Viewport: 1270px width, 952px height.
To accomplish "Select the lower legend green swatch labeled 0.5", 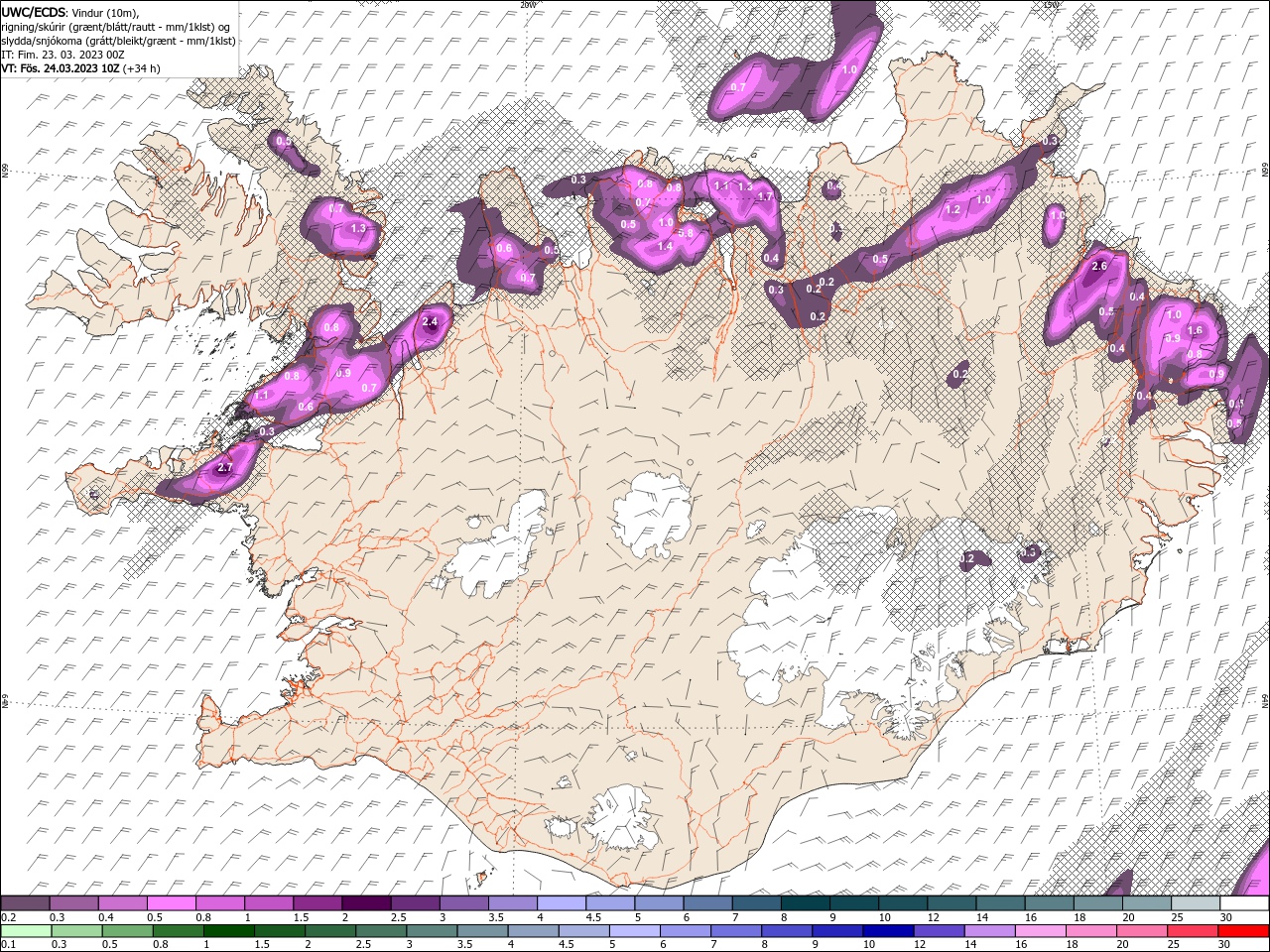I will coord(127,931).
